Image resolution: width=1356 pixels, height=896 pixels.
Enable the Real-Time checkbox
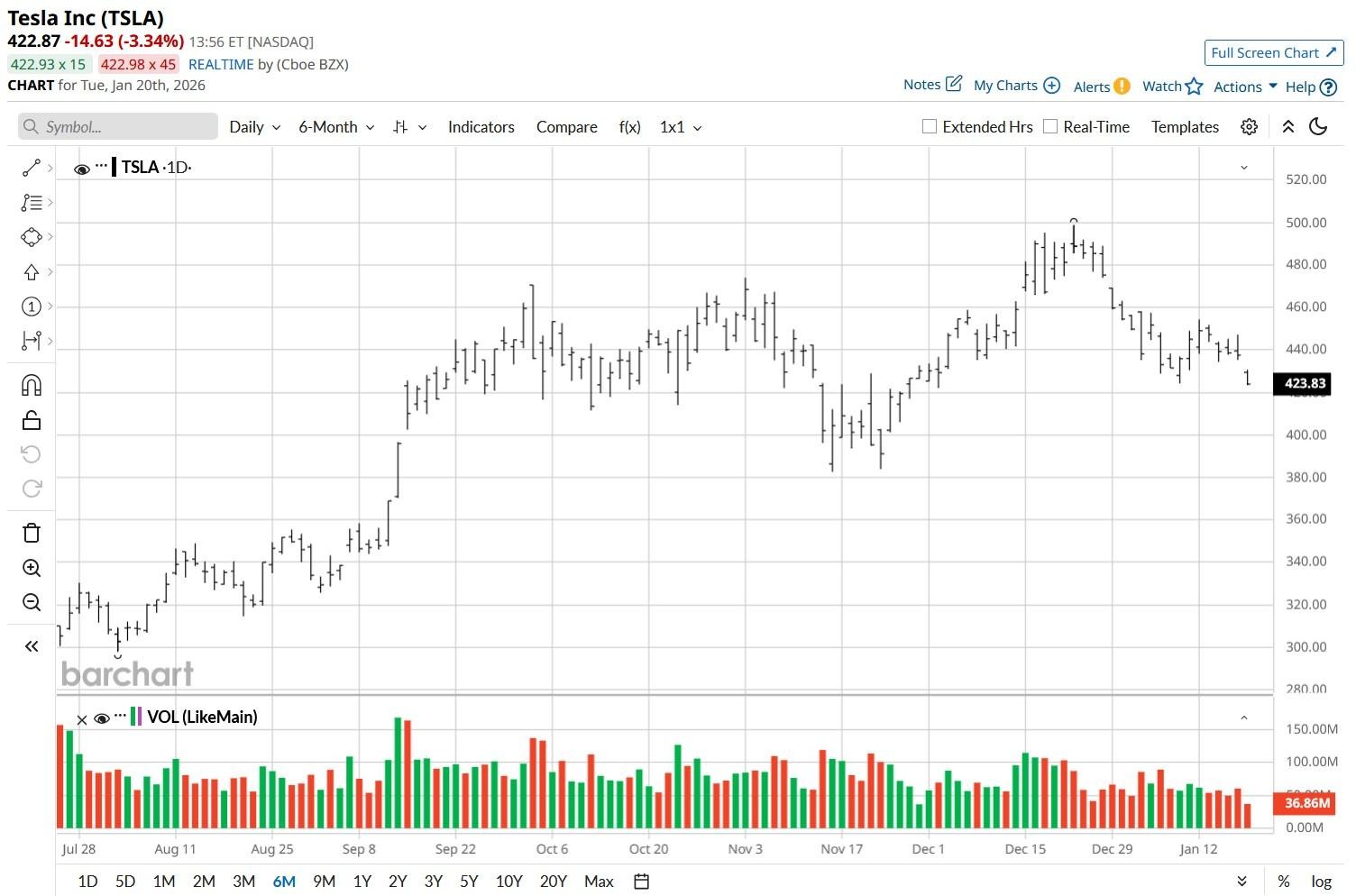pos(1050,127)
